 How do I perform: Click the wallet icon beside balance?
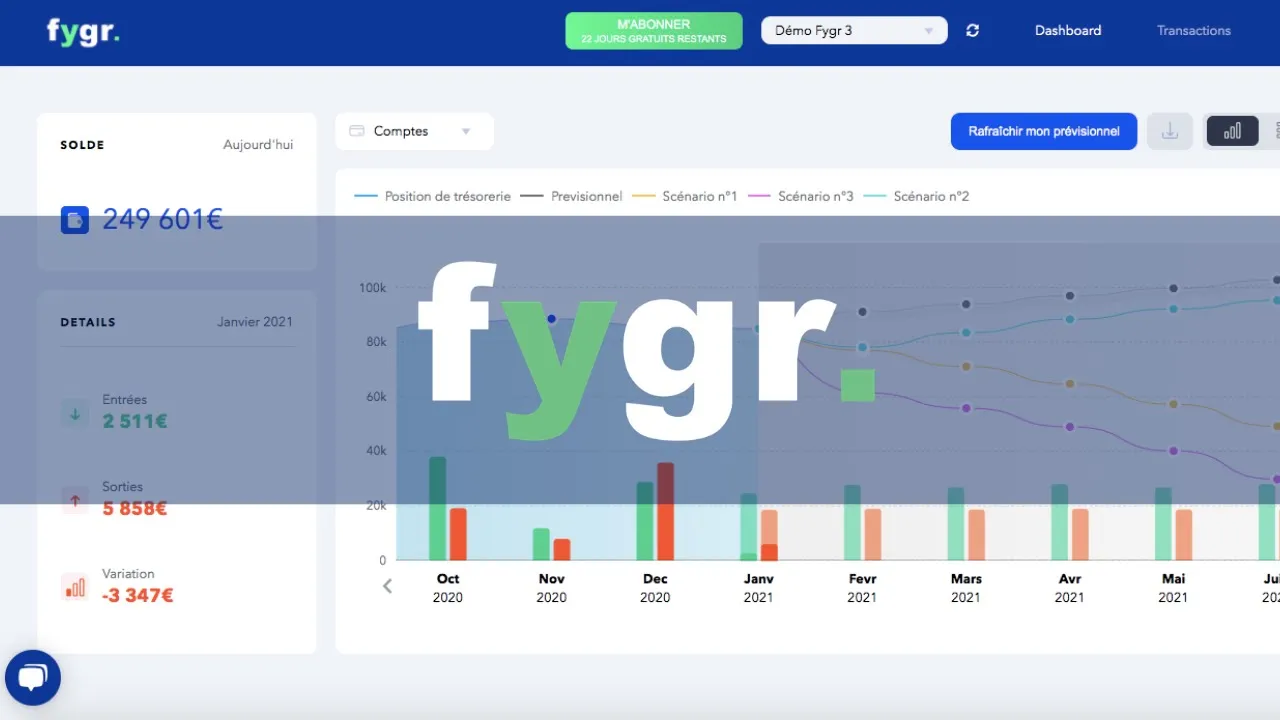tap(75, 220)
